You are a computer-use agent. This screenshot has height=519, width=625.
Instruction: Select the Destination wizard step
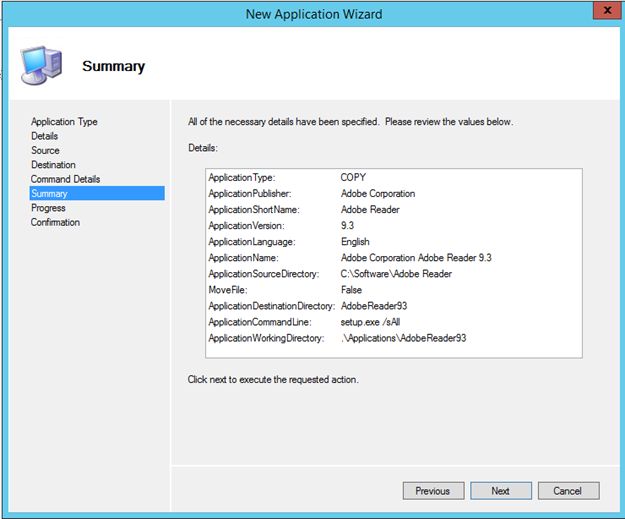pos(53,165)
